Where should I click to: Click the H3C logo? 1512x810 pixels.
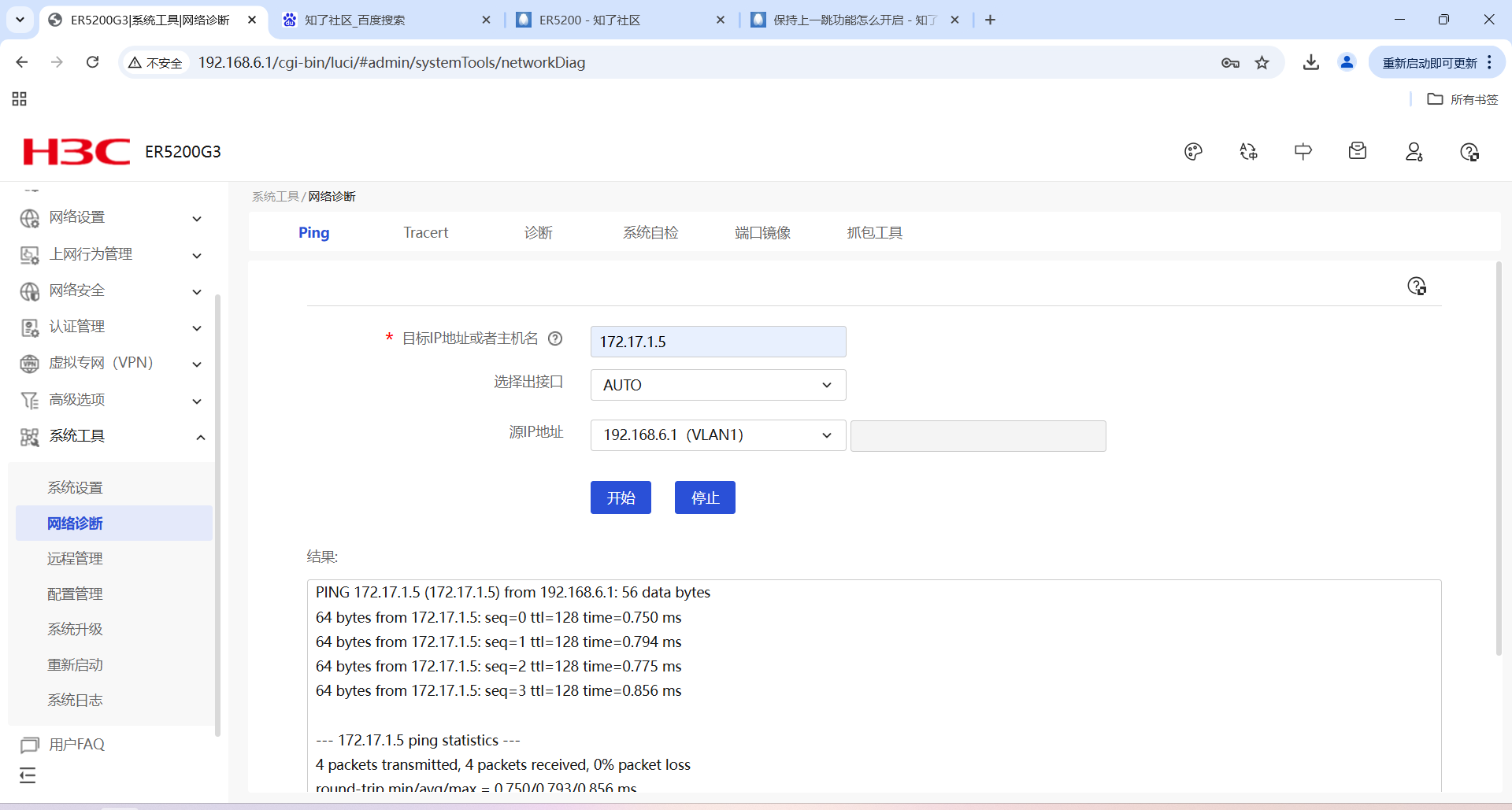coord(76,151)
